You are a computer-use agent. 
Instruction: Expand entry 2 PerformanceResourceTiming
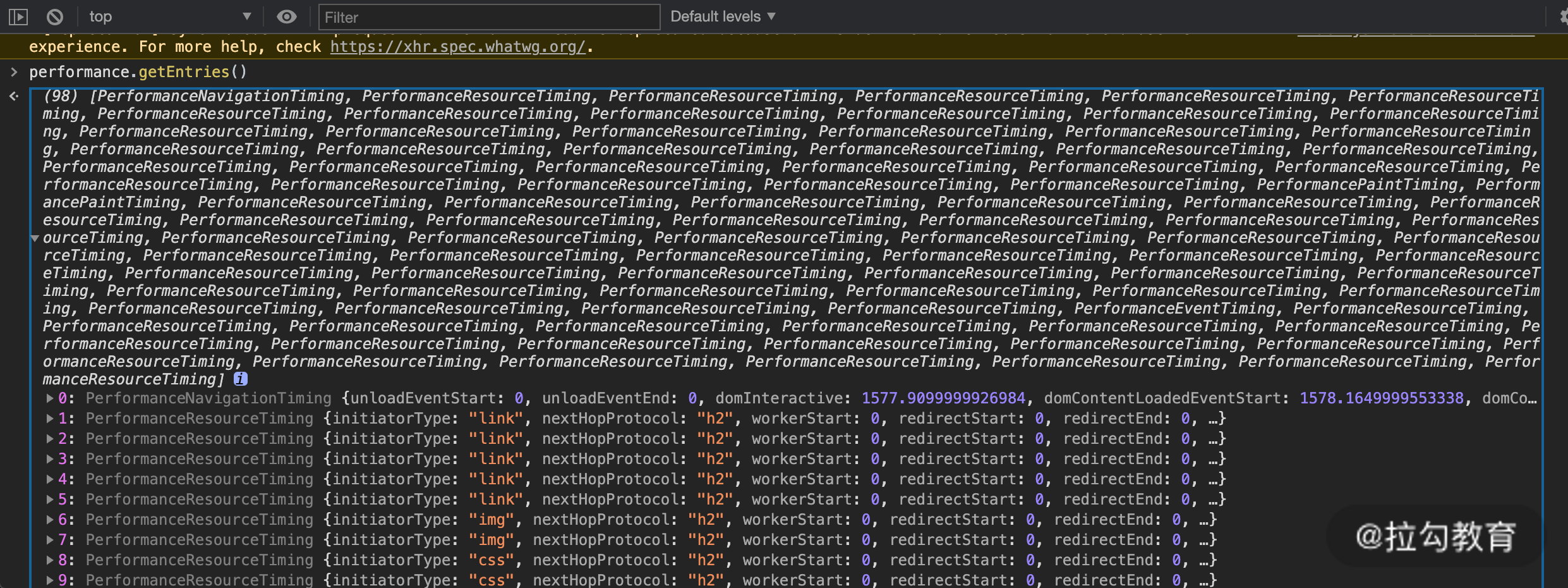tap(50, 439)
